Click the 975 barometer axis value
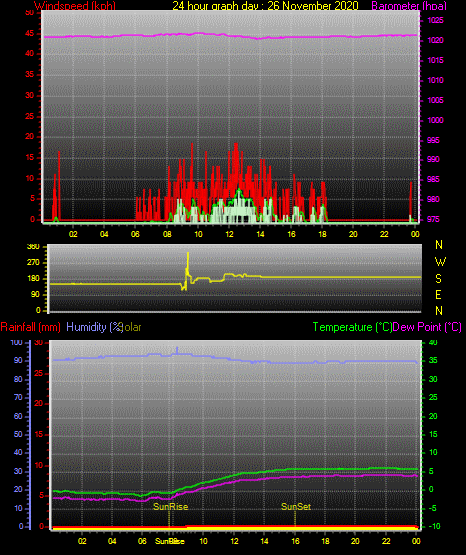This screenshot has width=466, height=555. click(x=433, y=219)
